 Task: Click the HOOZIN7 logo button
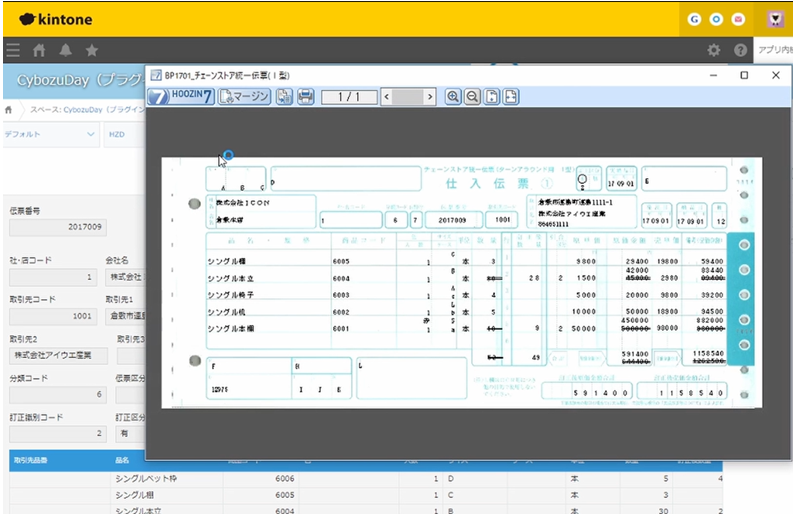[x=181, y=96]
